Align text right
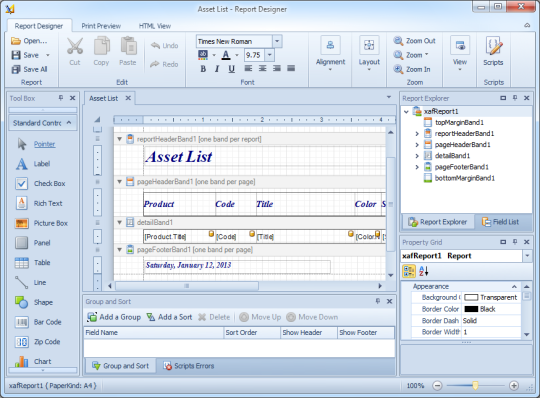Screen dimensions: 540x398 click(277, 69)
